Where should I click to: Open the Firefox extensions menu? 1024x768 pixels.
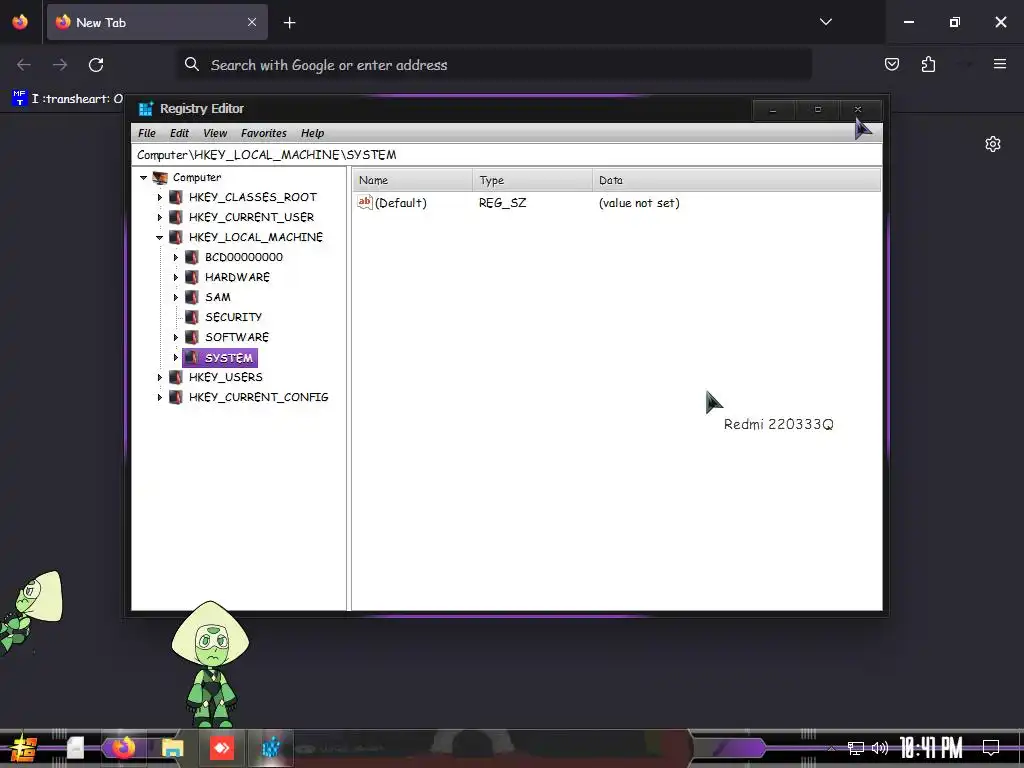point(928,64)
